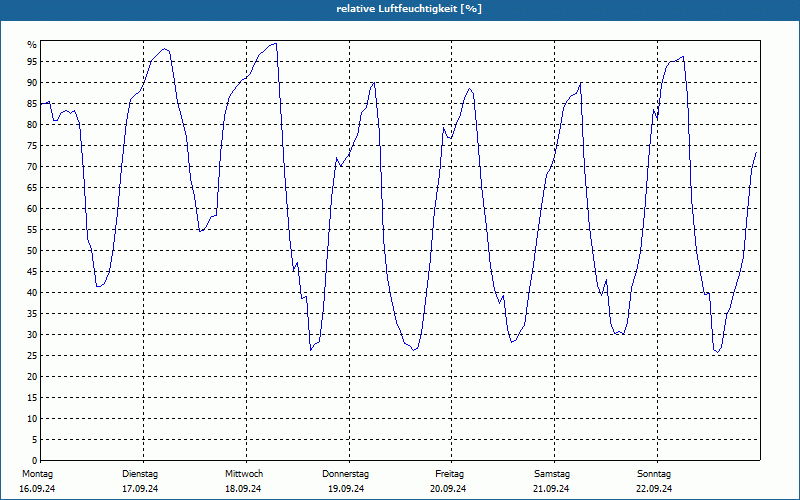Click the date 21.09.24
This screenshot has height=500, width=800.
552,489
